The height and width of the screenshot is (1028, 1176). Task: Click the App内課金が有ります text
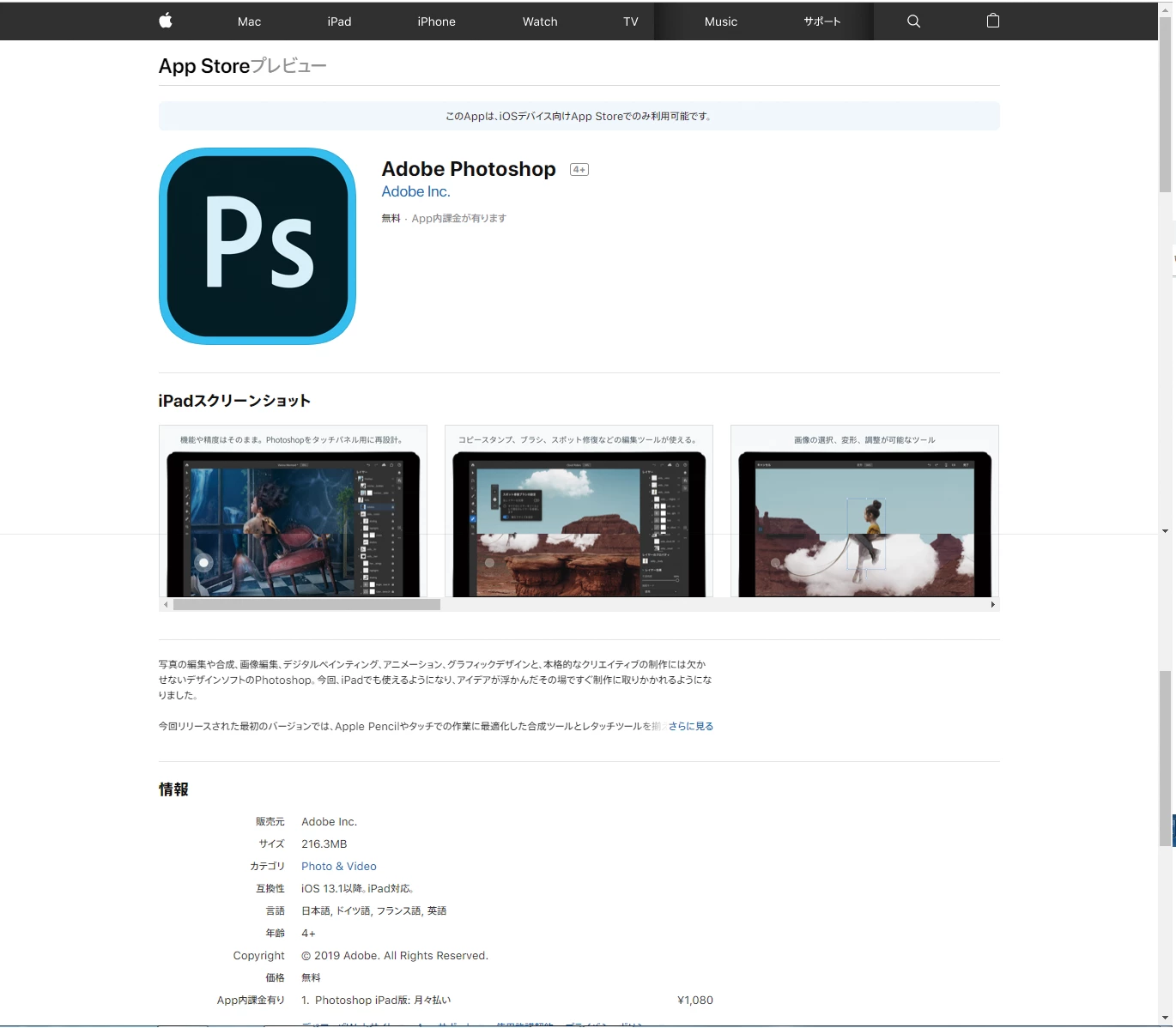pos(458,219)
